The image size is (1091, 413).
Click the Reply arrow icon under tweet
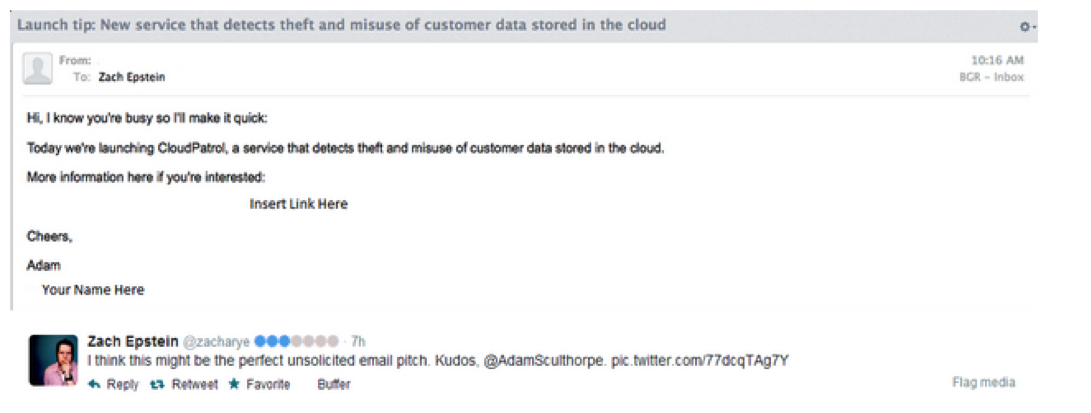tap(95, 384)
